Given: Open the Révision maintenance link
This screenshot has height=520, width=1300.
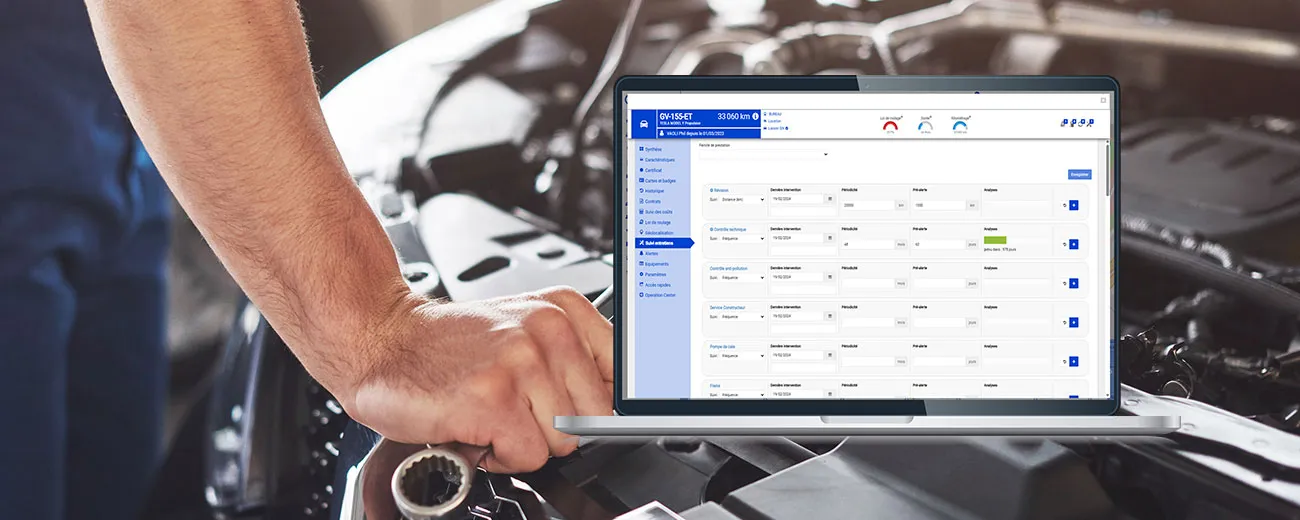Looking at the screenshot, I should [719, 189].
